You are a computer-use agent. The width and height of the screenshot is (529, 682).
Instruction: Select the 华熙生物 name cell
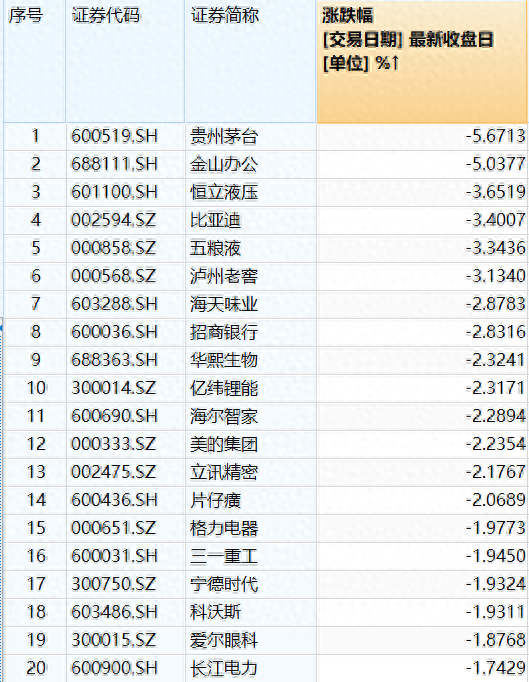[251, 361]
